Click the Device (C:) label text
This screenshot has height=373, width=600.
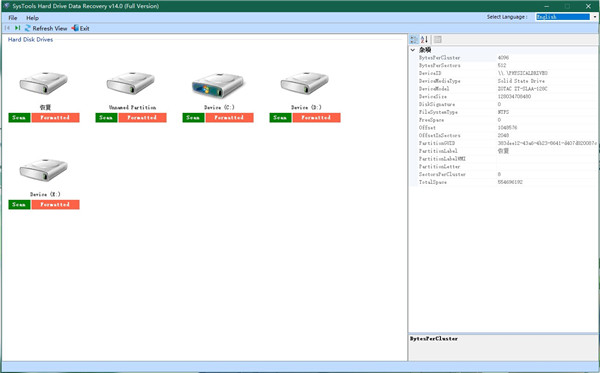[x=219, y=108]
